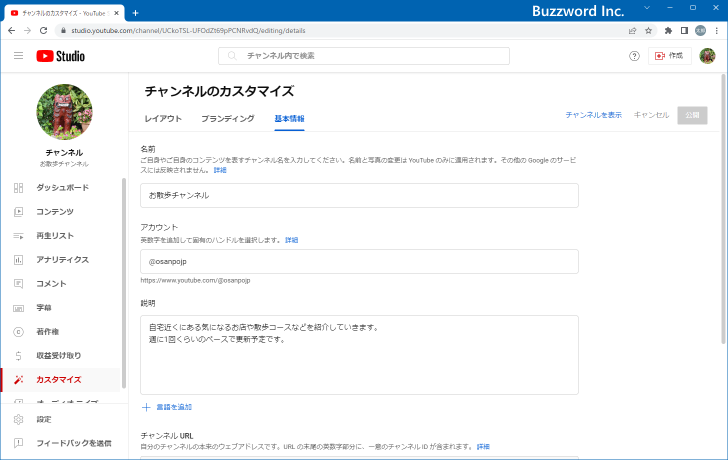Screen dimensions: 728x460
Task: Open the account avatar menu in Studio header
Action: click(707, 56)
